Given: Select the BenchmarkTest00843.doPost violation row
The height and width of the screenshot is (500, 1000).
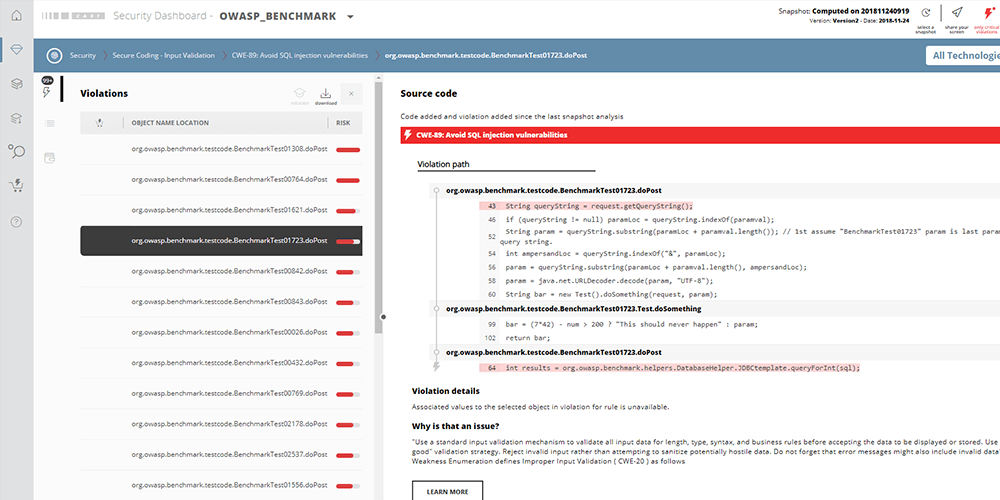Looking at the screenshot, I should (x=221, y=302).
